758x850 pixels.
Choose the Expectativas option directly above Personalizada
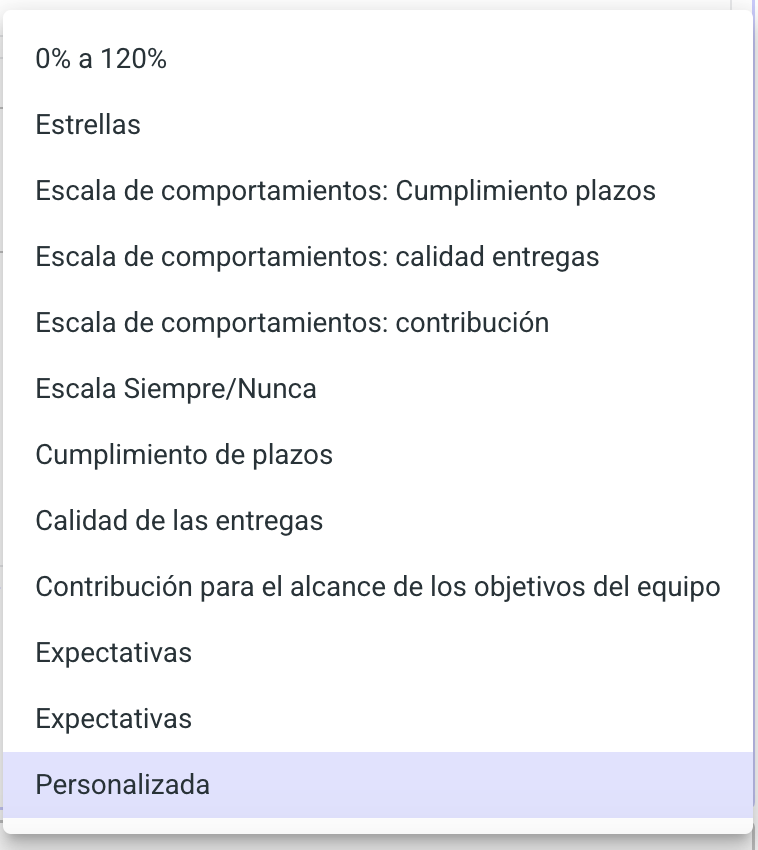113,719
